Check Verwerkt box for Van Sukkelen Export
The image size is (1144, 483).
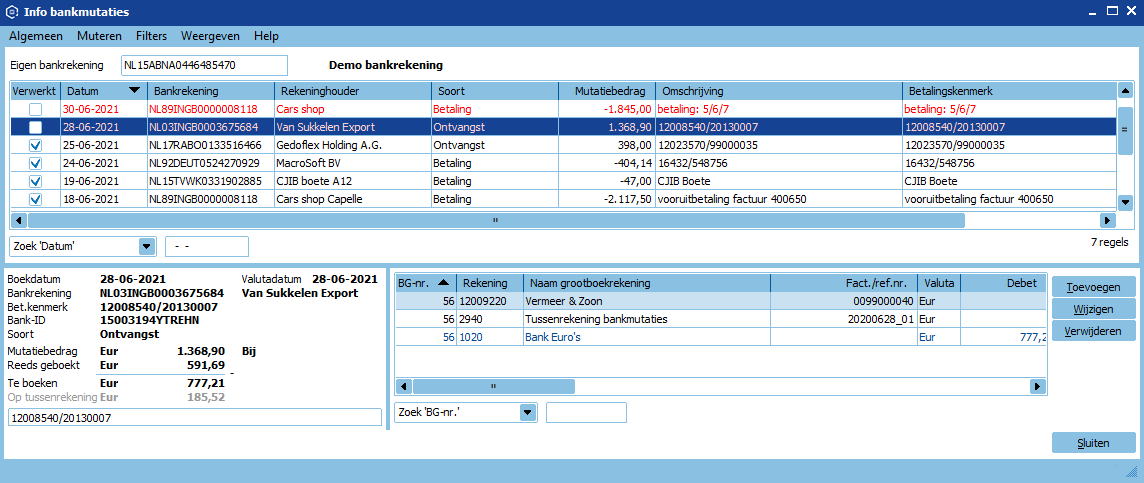[x=35, y=127]
